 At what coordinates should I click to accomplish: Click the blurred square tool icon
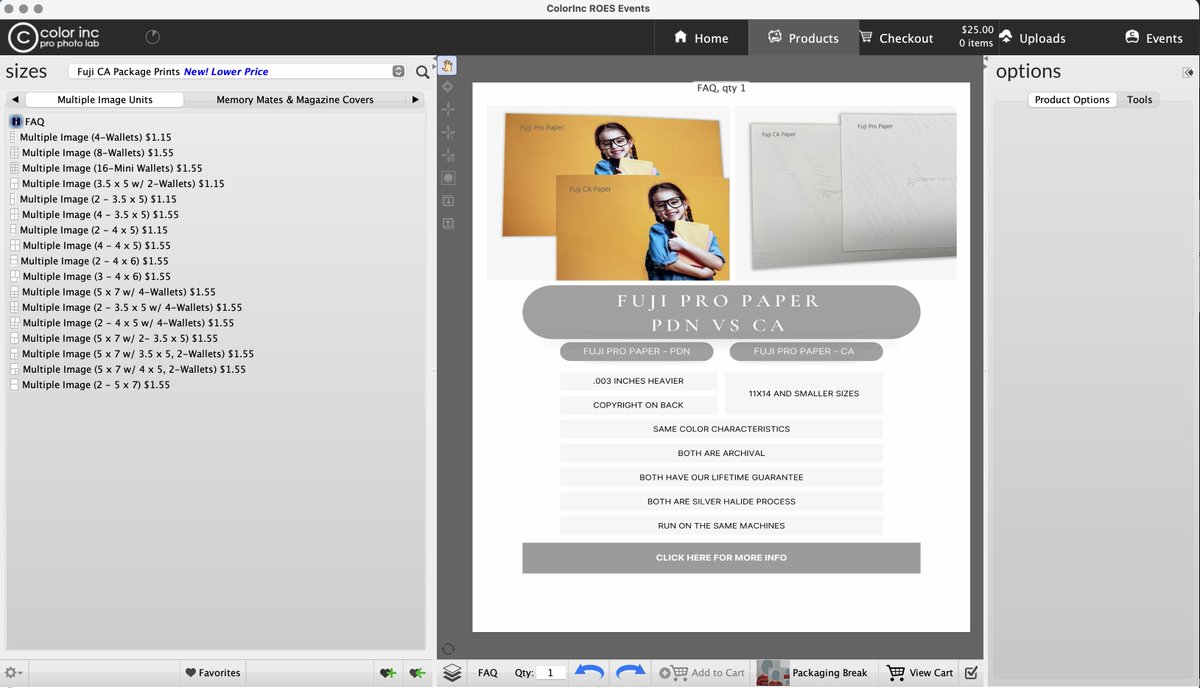click(x=448, y=178)
